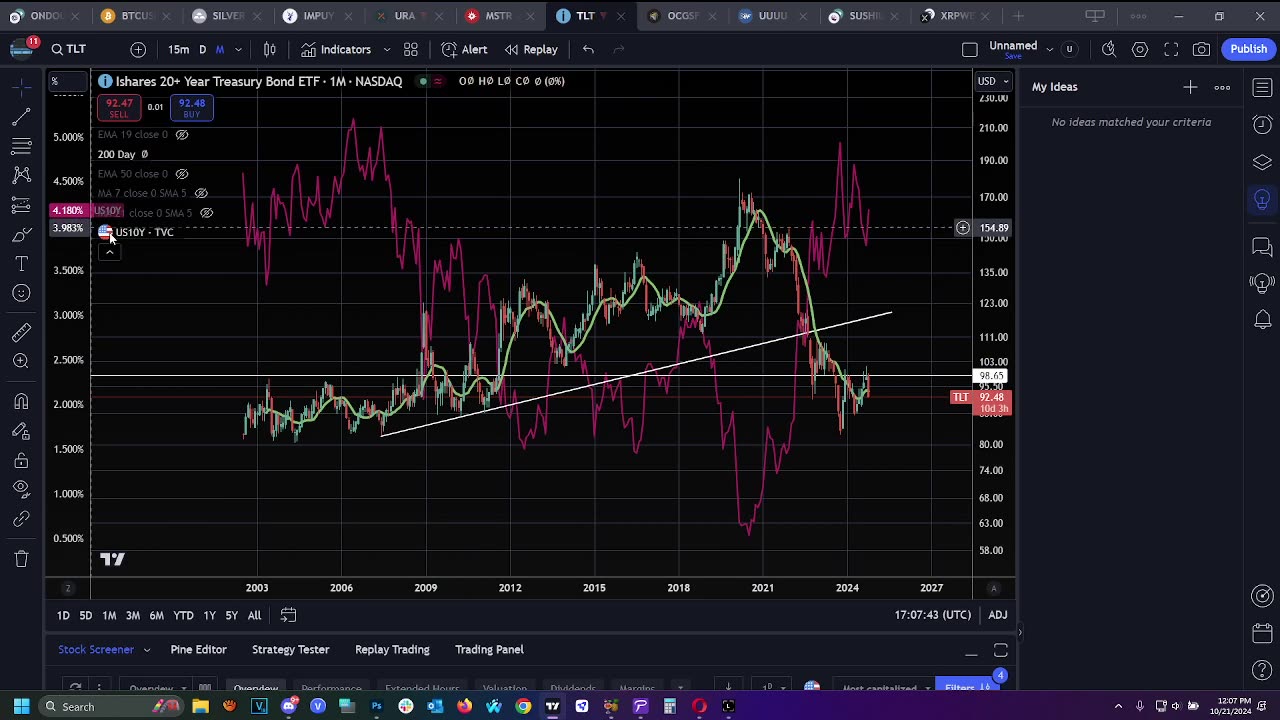The height and width of the screenshot is (720, 1280).
Task: Click the Windows Start button
Action: (21, 707)
